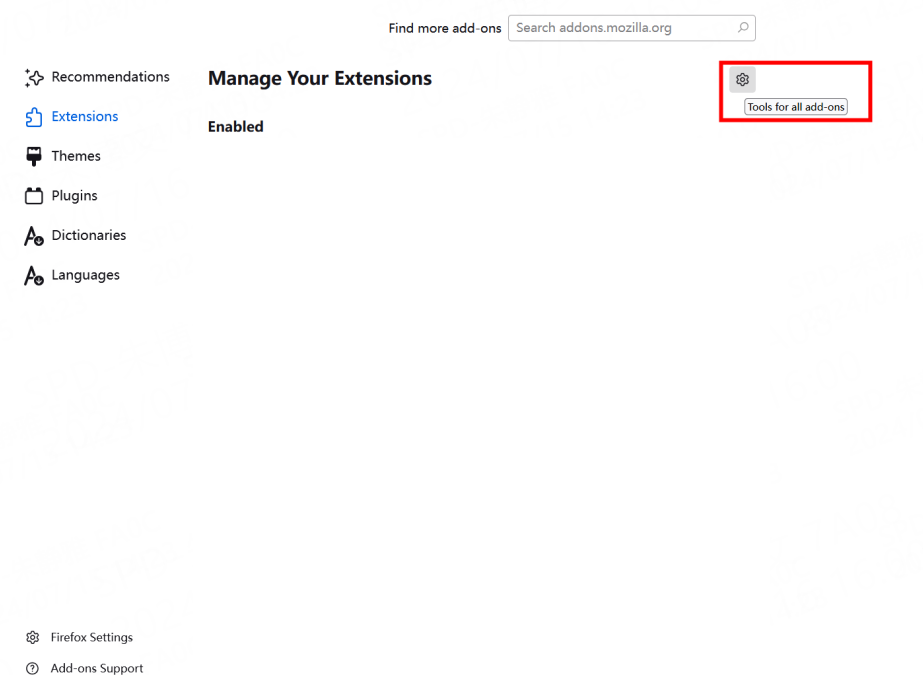Click the Themes paintbrush icon
The width and height of the screenshot is (923, 675).
coord(34,156)
